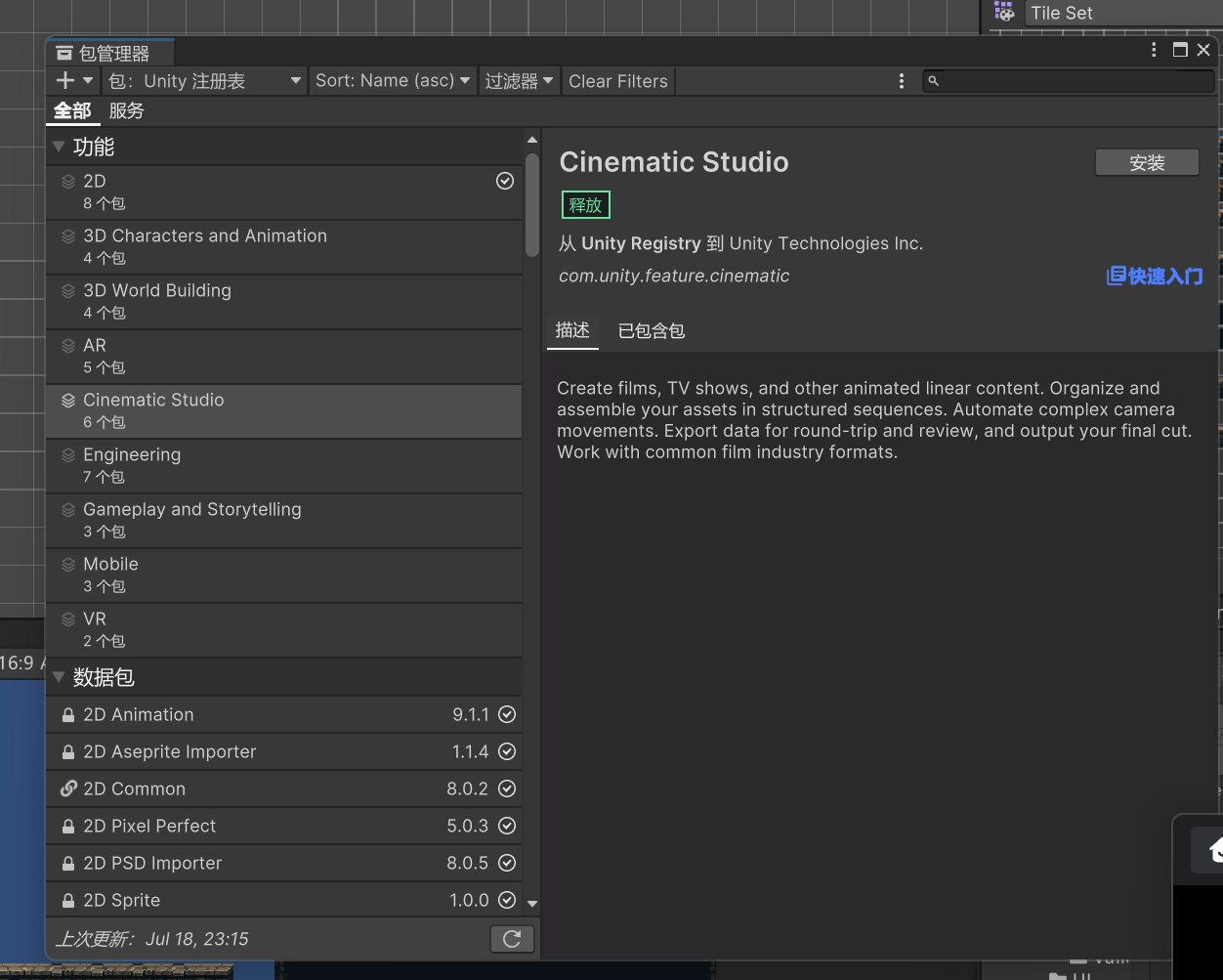1223x980 pixels.
Task: Open the 快速入门 quick start link
Action: point(1155,277)
